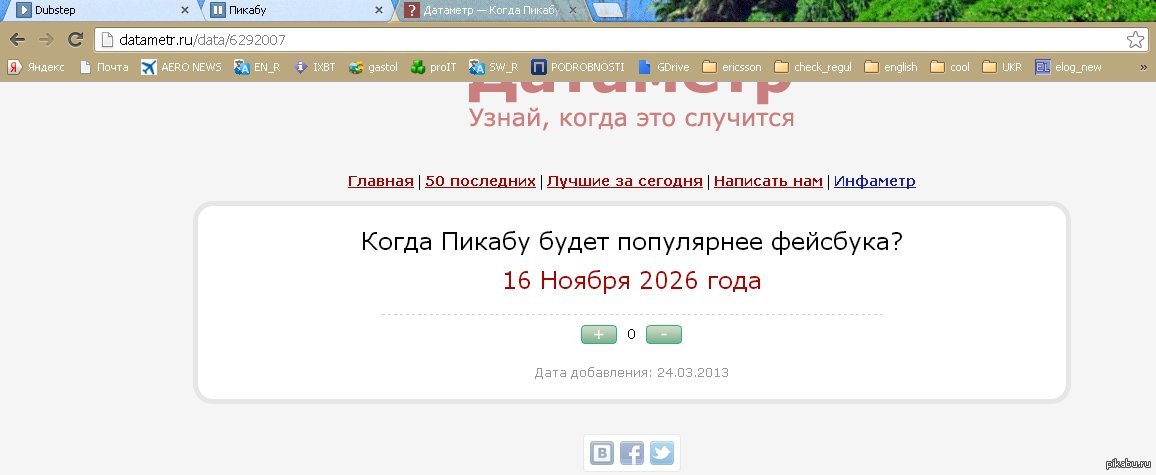Screen dimensions: 1156x475
Task: Open the AERO NEWS bookmark
Action: 181,67
